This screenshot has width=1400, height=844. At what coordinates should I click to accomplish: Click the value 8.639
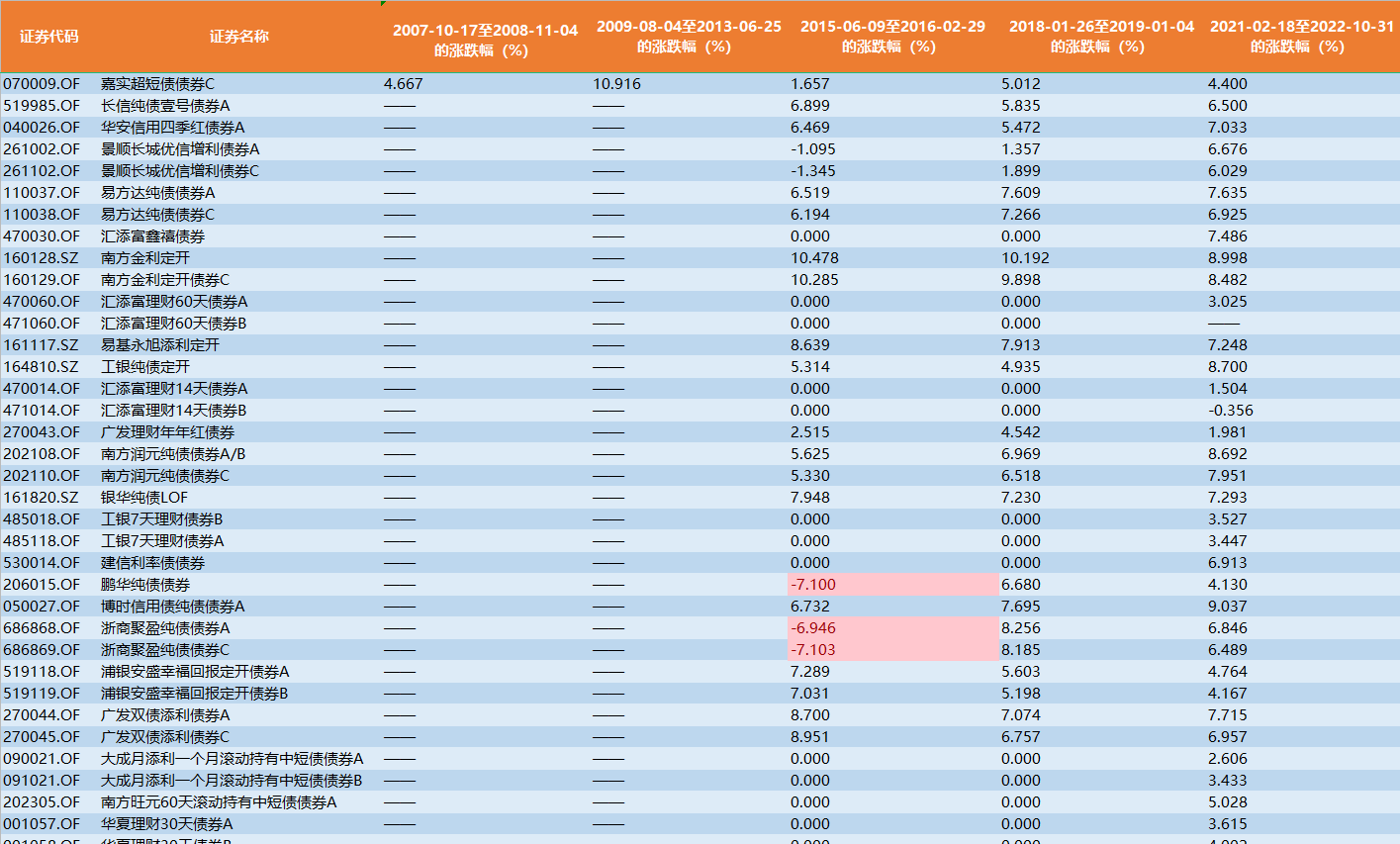pyautogui.click(x=810, y=345)
